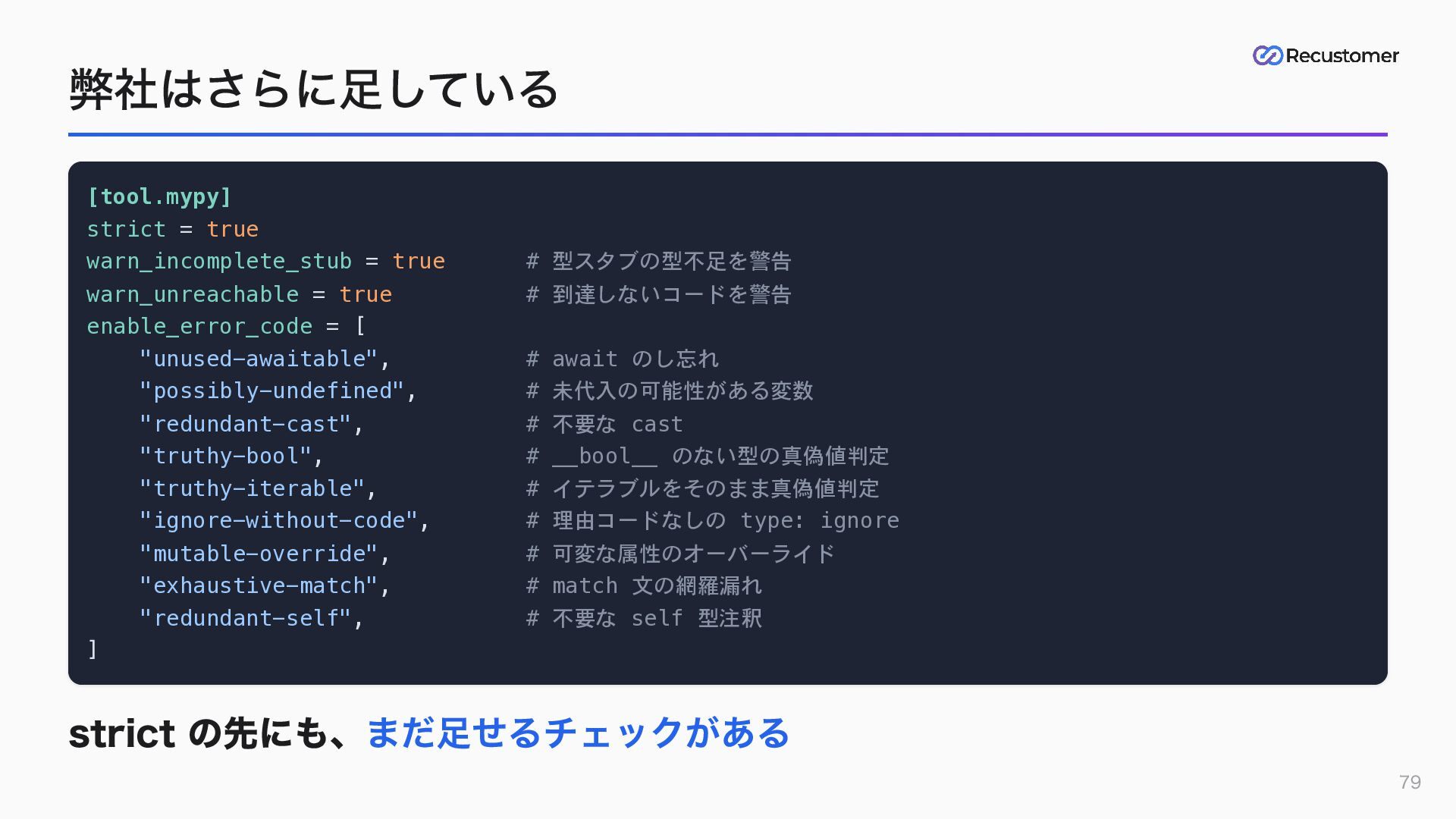Click the Recustomer brand name text
This screenshot has height=819, width=1456.
[x=1342, y=56]
